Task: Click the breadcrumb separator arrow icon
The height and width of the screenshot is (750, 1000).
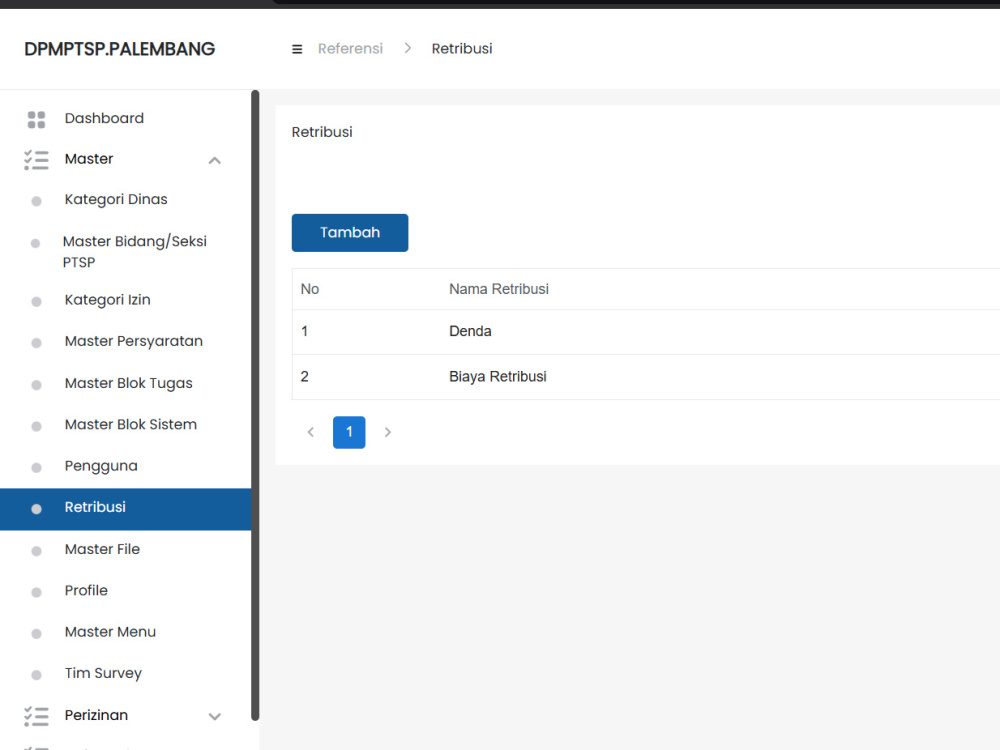Action: pyautogui.click(x=408, y=48)
